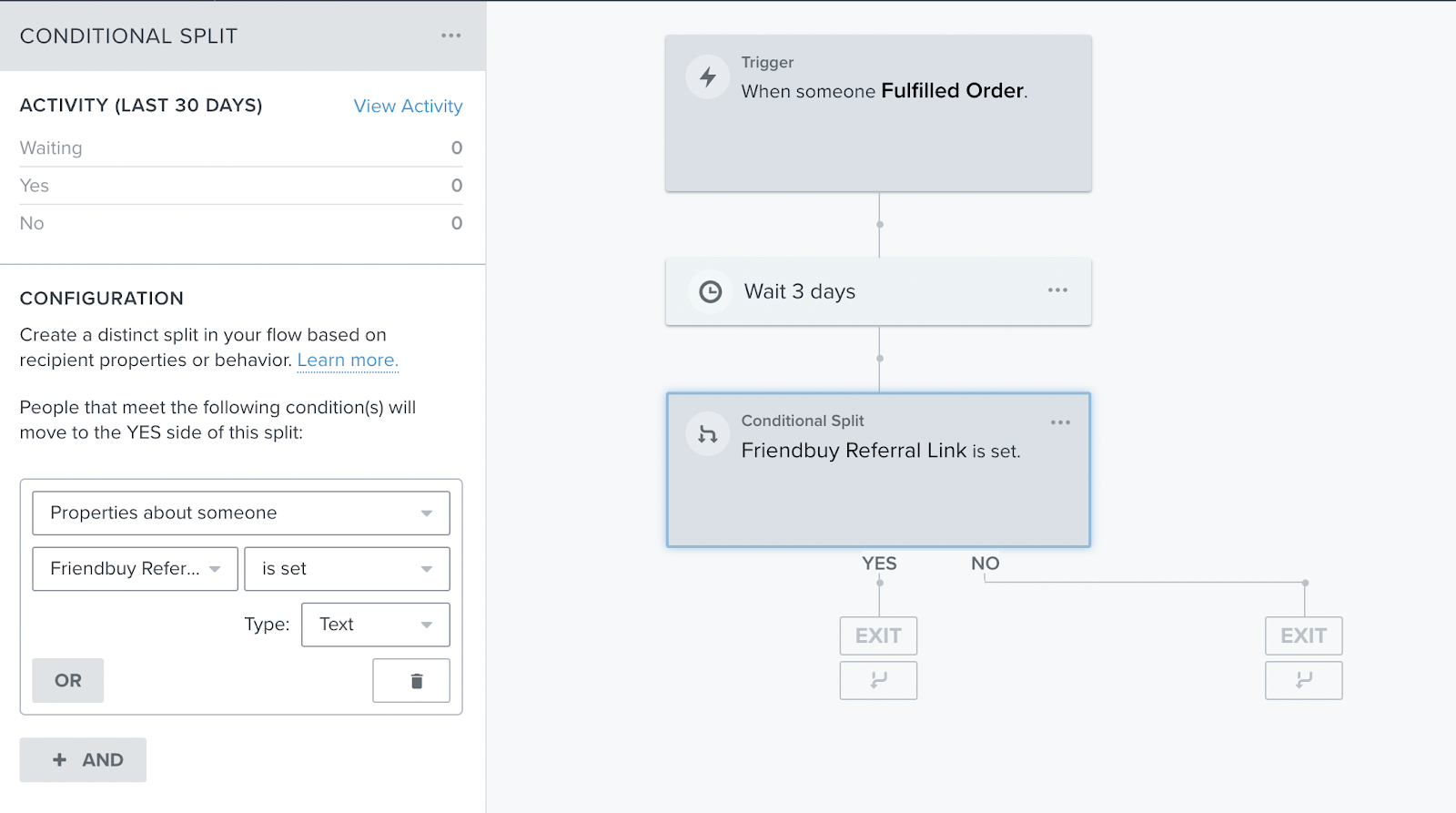Delete the condition with the trash icon

(x=416, y=681)
